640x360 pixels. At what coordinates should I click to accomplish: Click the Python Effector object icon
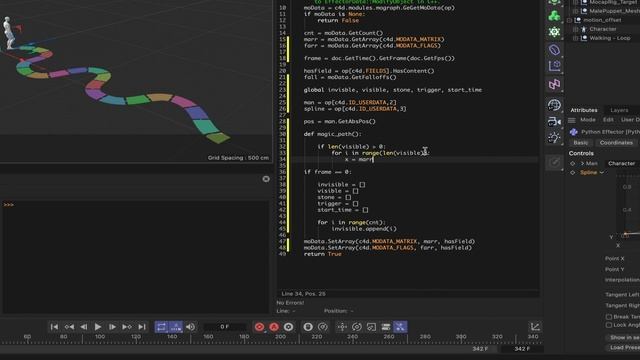(x=573, y=132)
